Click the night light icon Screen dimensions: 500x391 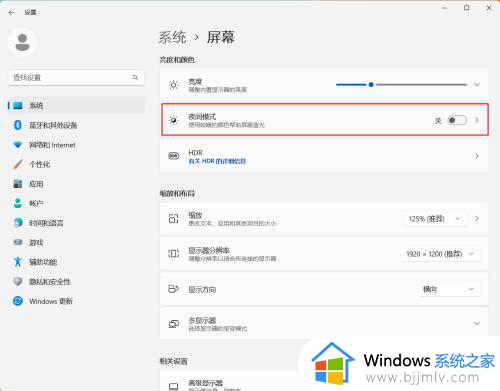click(174, 120)
